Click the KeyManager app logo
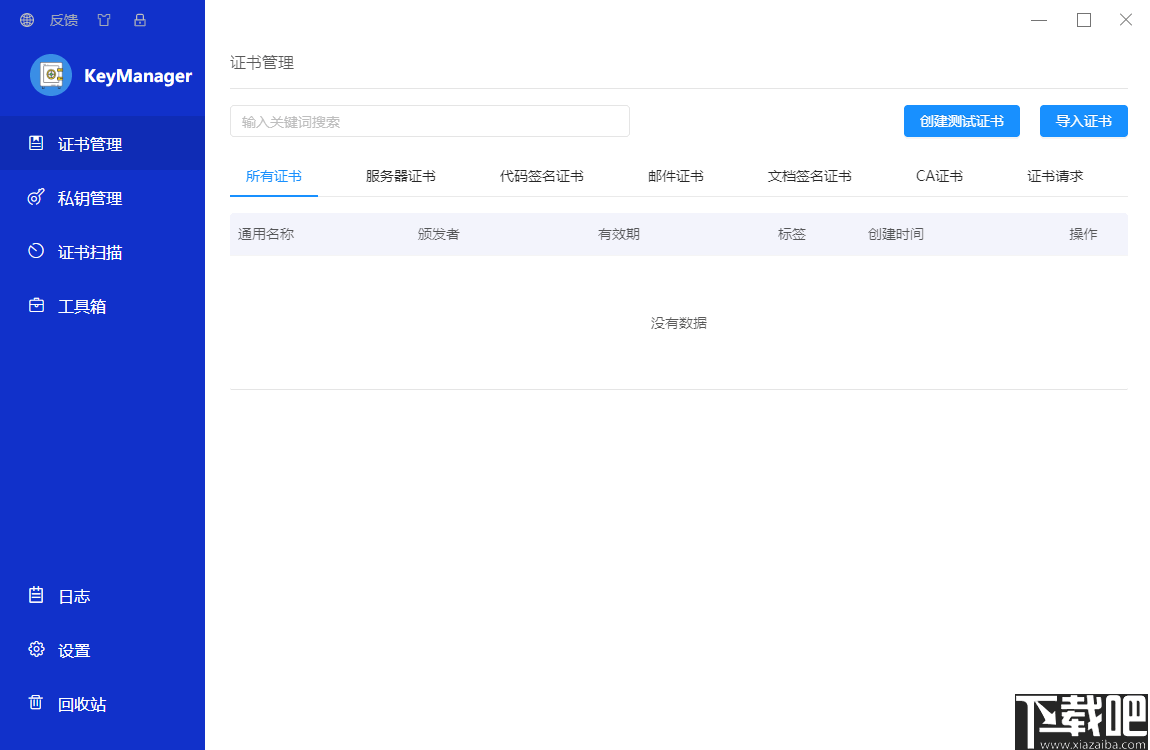The width and height of the screenshot is (1150, 750). tap(51, 75)
